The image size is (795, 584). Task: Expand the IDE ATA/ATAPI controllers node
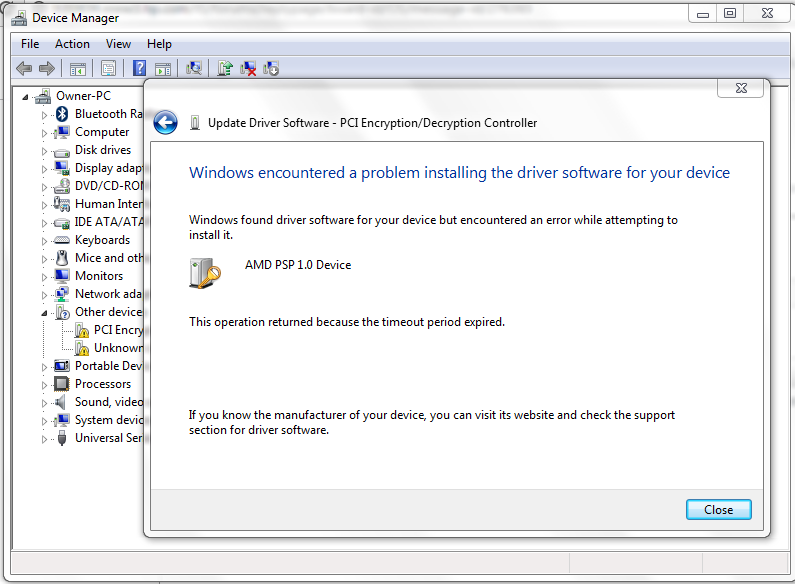point(44,223)
